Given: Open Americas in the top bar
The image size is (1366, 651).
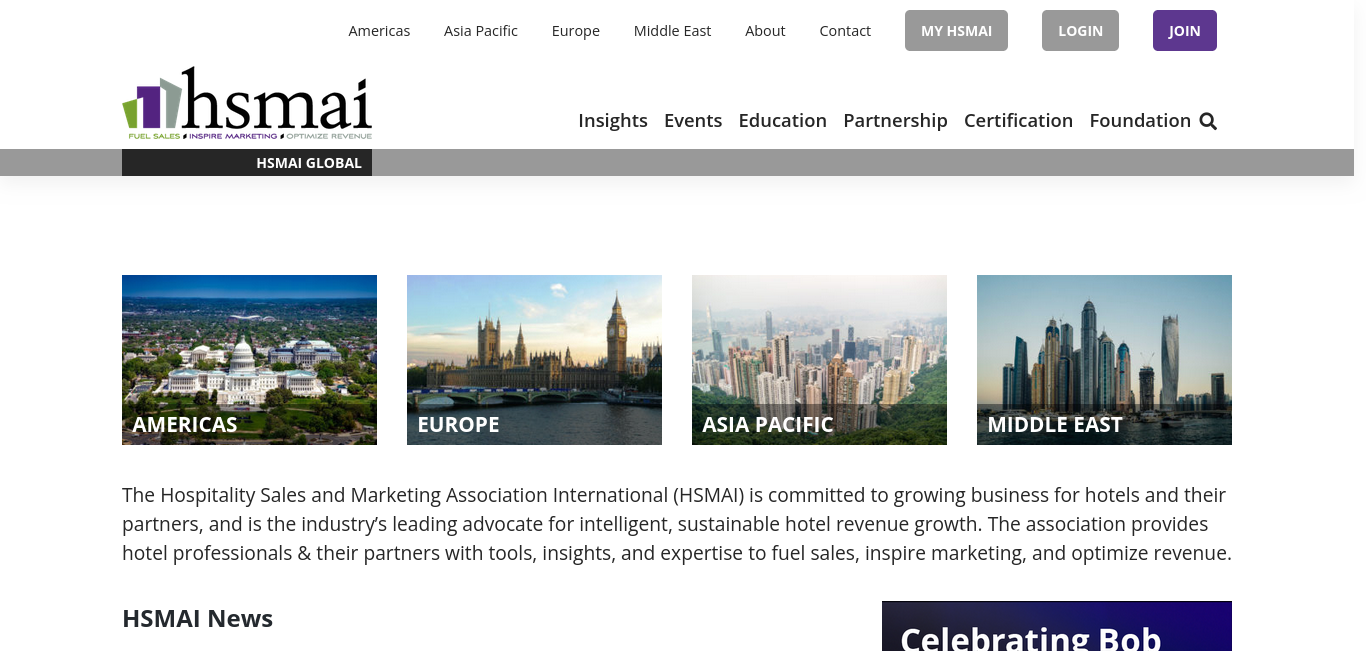Looking at the screenshot, I should [x=379, y=31].
